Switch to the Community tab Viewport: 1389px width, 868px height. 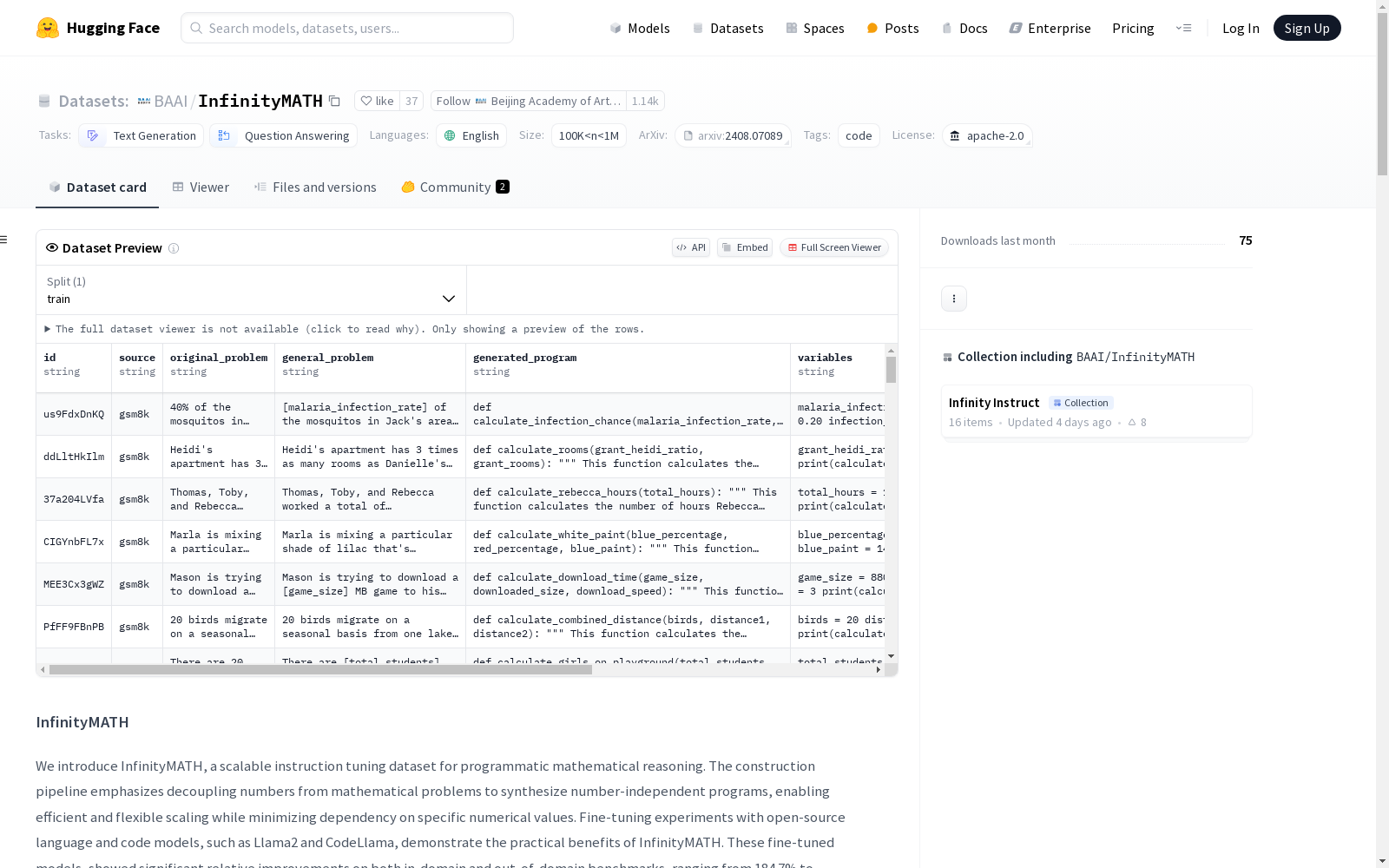pos(455,187)
